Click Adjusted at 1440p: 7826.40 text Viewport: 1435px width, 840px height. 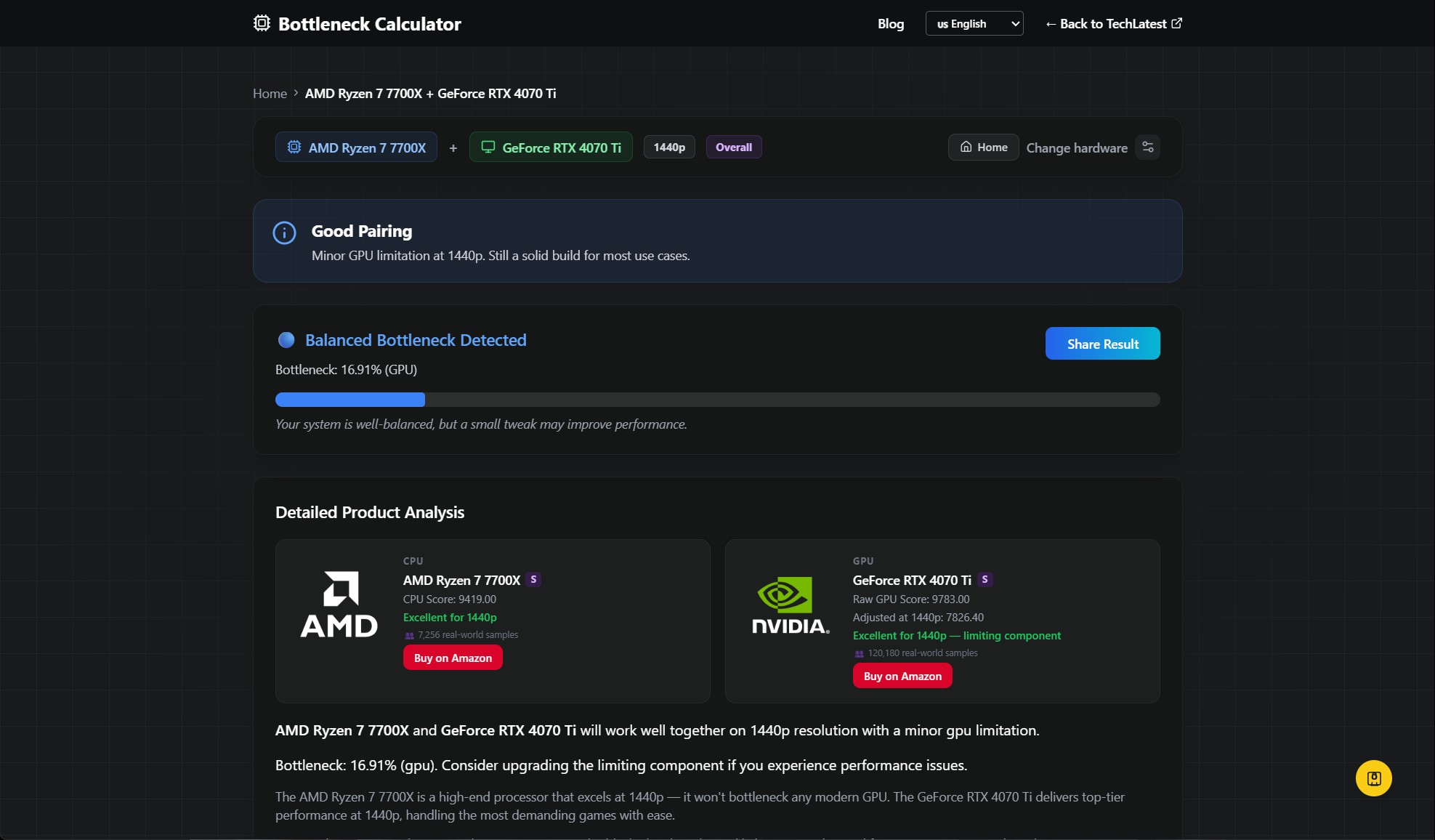tap(918, 618)
